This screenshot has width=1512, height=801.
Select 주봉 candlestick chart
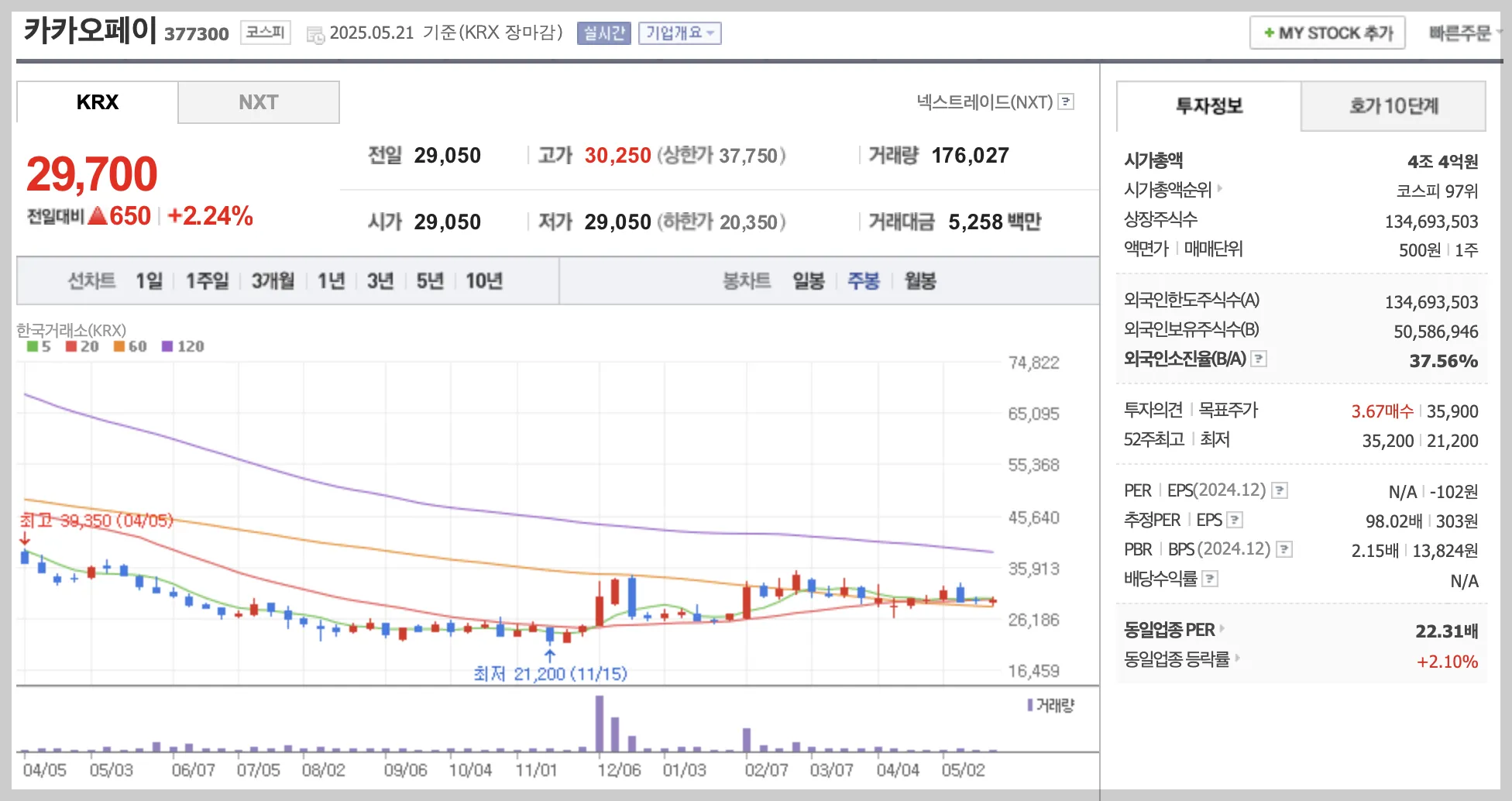coord(864,280)
